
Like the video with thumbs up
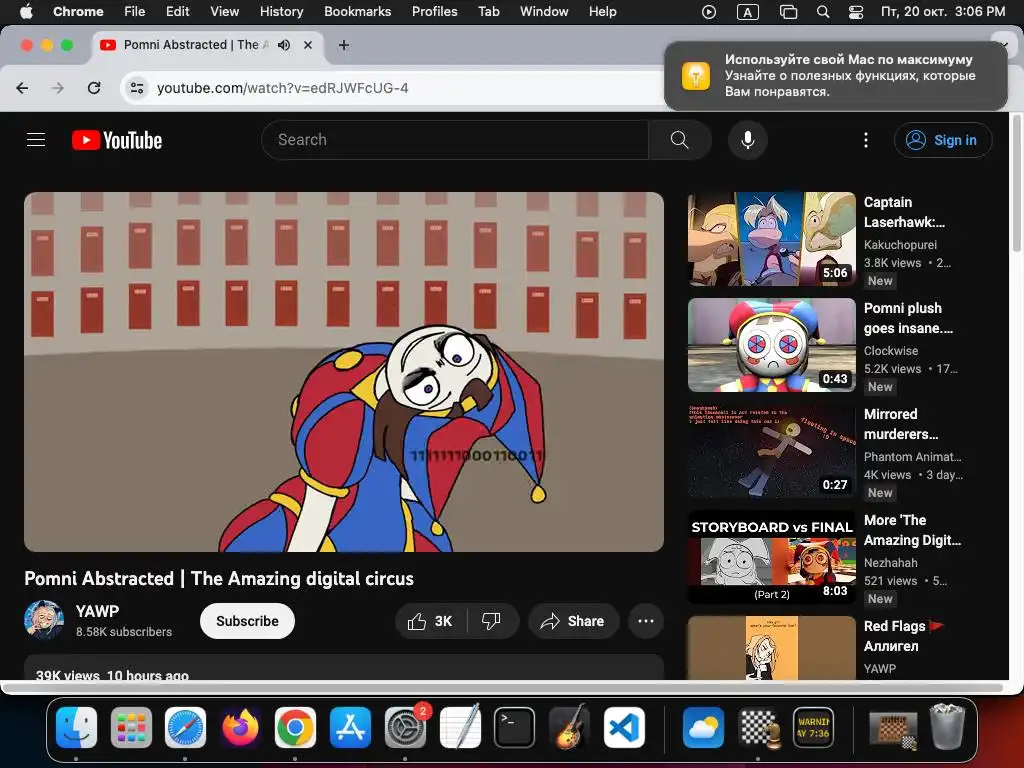pos(430,621)
